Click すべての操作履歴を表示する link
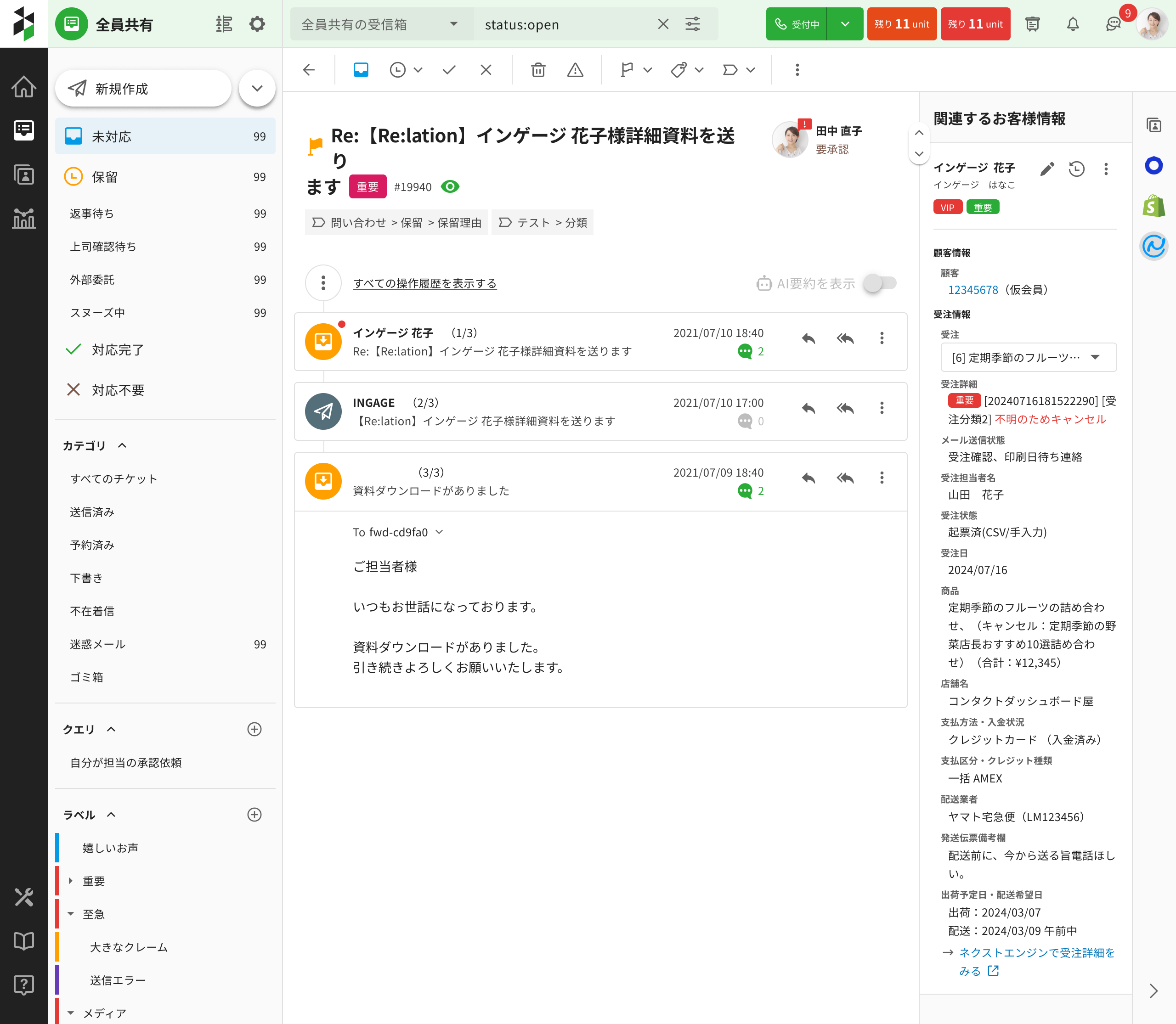 (x=424, y=283)
